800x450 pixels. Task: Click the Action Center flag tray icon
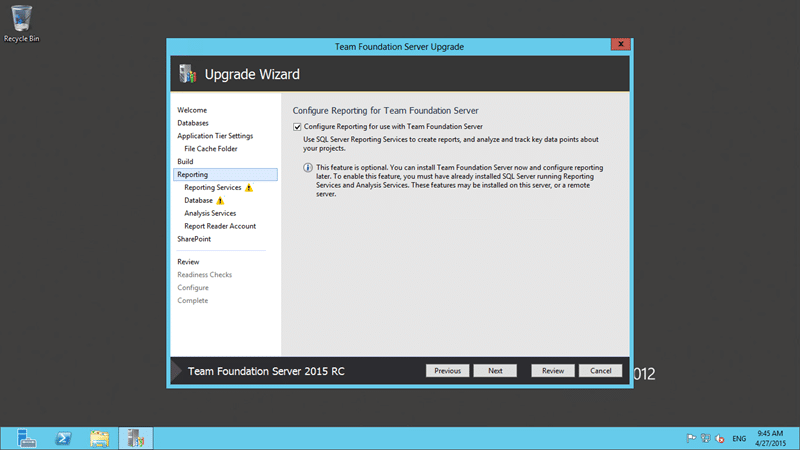pos(691,438)
